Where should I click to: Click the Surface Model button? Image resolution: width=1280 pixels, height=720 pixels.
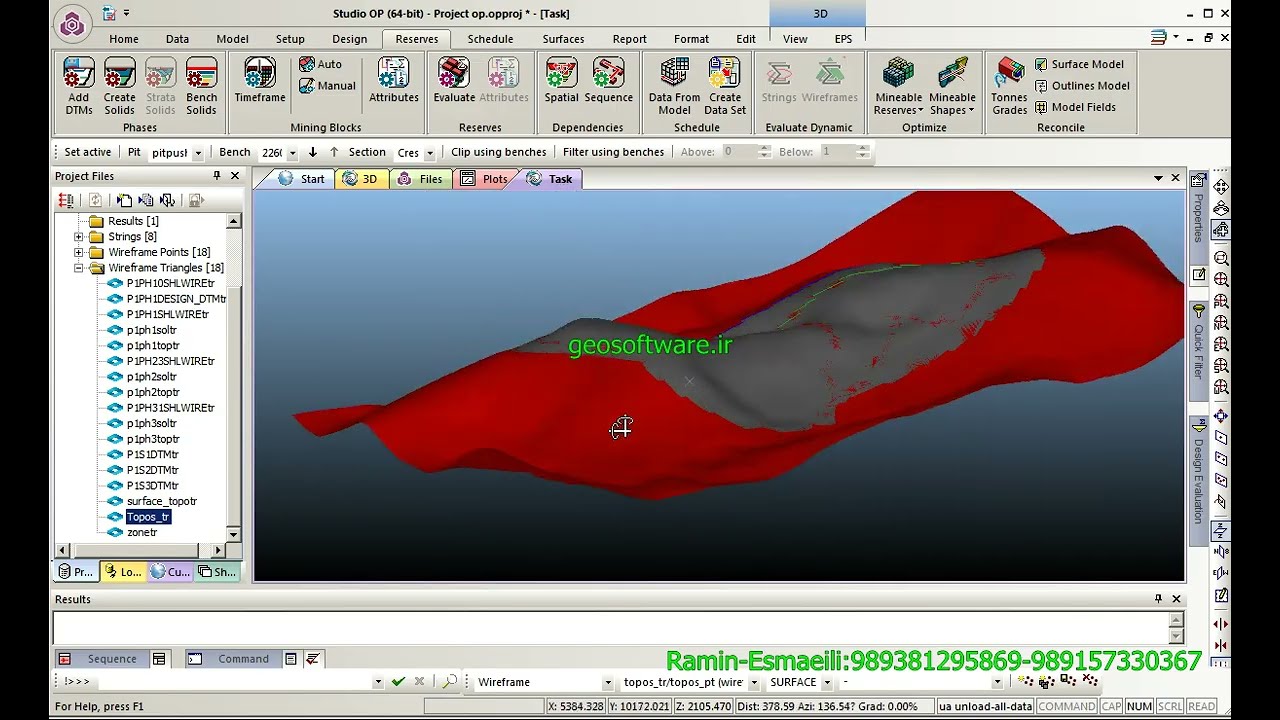(x=1079, y=64)
